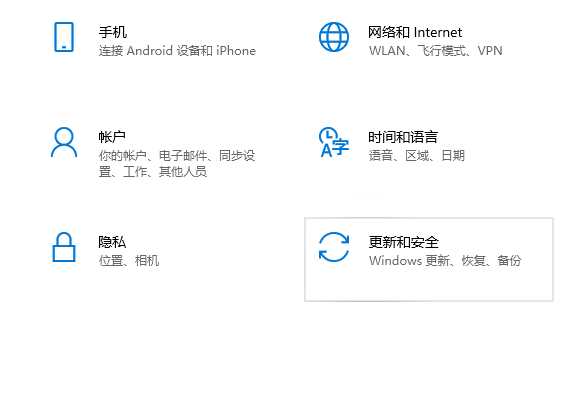This screenshot has height=411, width=581.
Task: Select the person Accounts icon
Action: [64, 142]
